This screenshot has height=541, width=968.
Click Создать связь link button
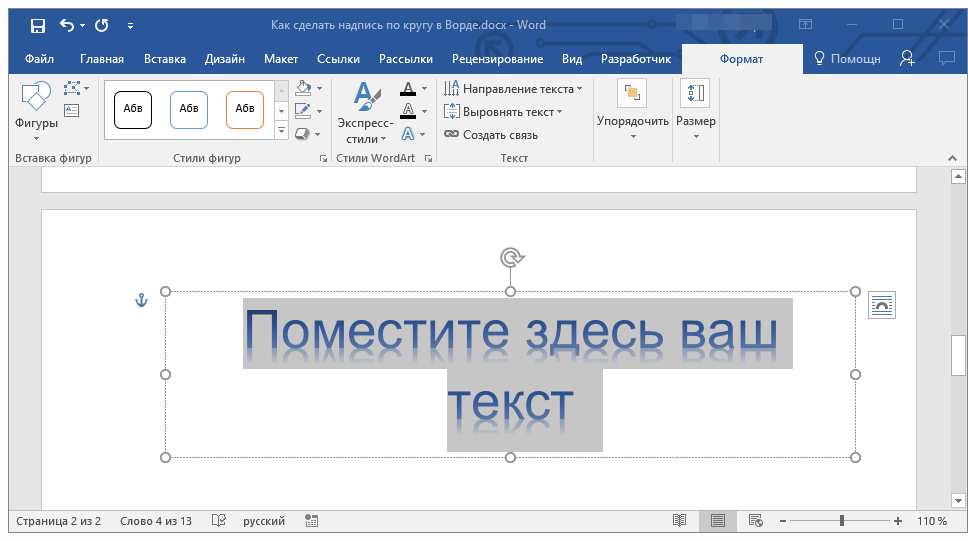[x=491, y=135]
